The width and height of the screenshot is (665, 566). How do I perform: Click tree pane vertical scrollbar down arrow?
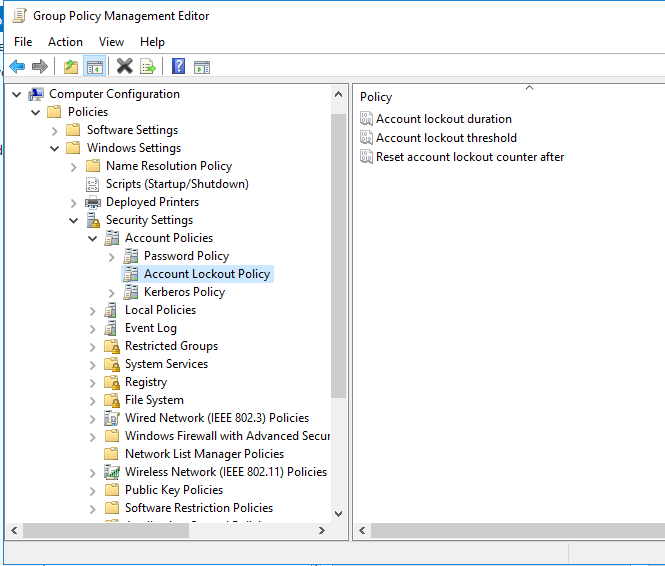point(338,514)
